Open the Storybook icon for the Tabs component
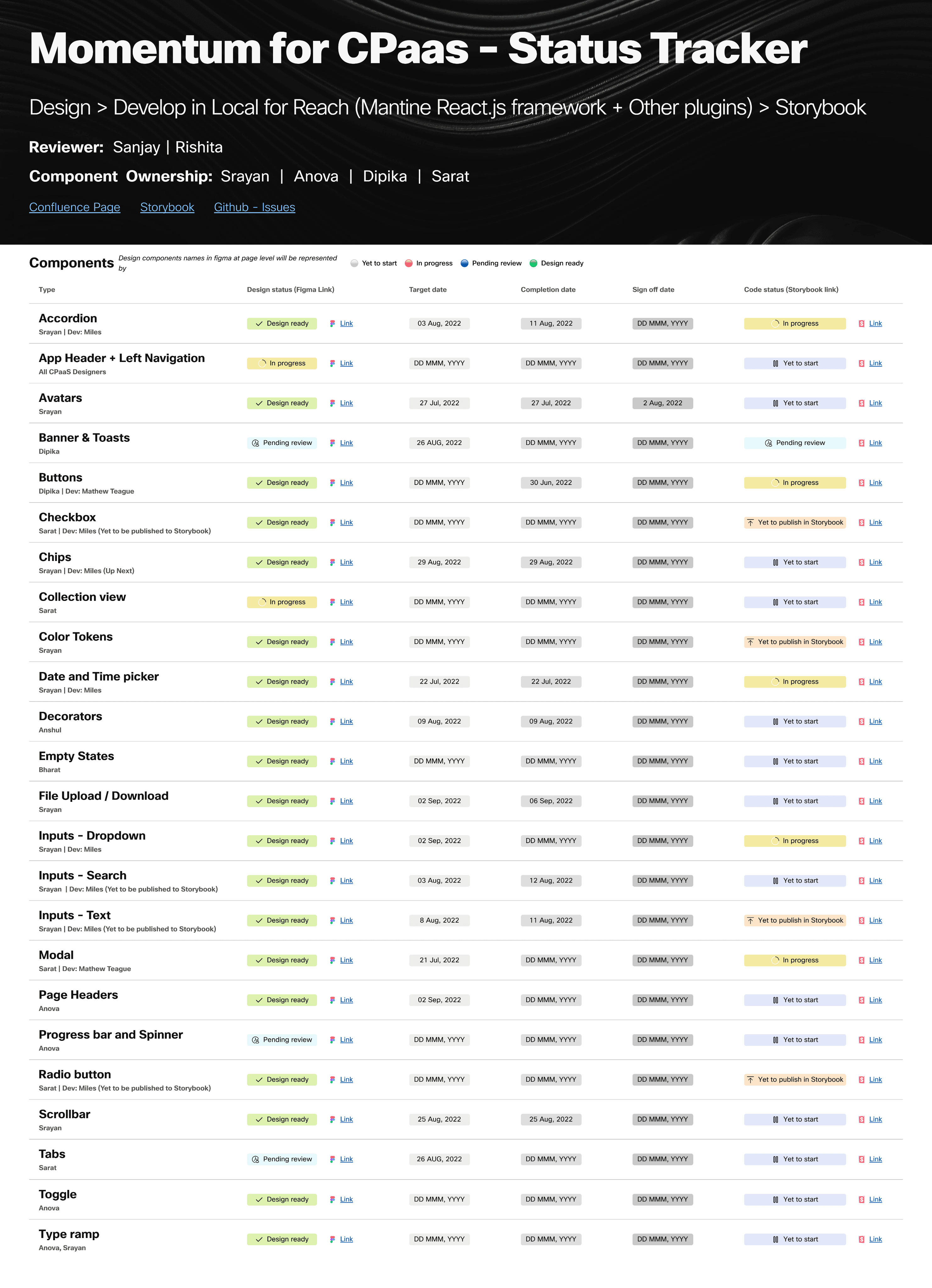The height and width of the screenshot is (1288, 932). [862, 1159]
